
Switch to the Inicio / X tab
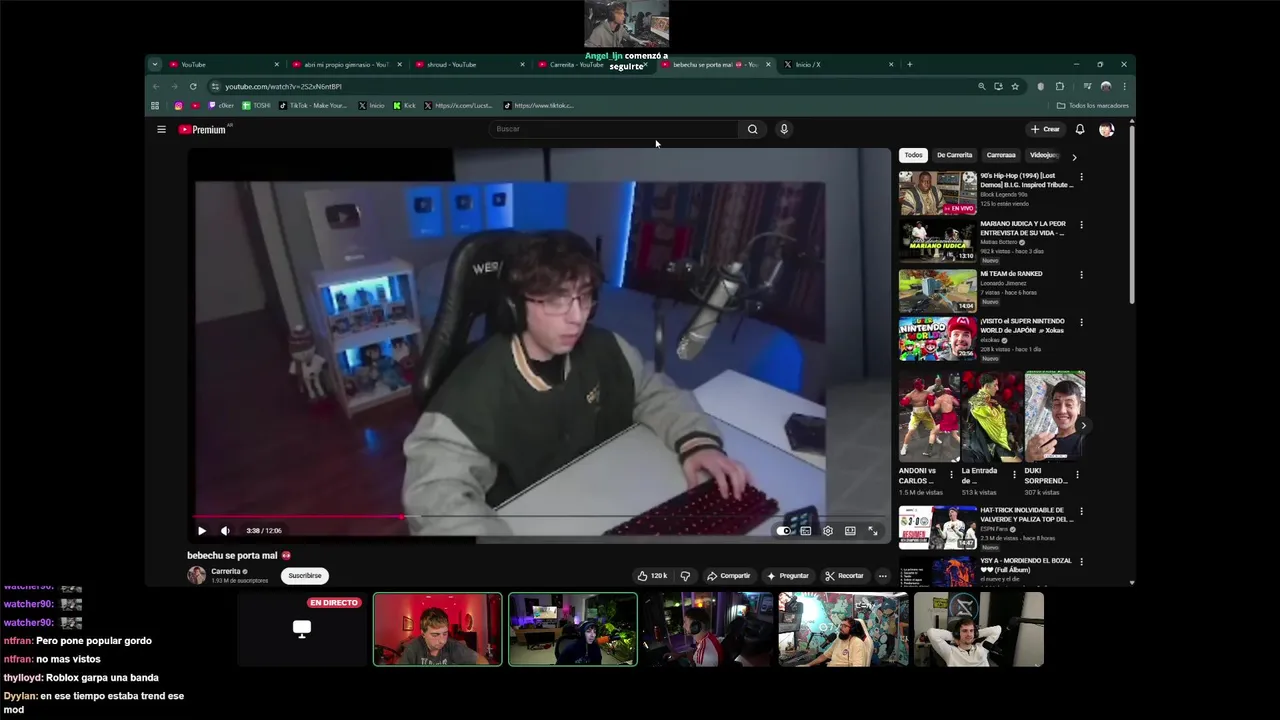[x=838, y=64]
